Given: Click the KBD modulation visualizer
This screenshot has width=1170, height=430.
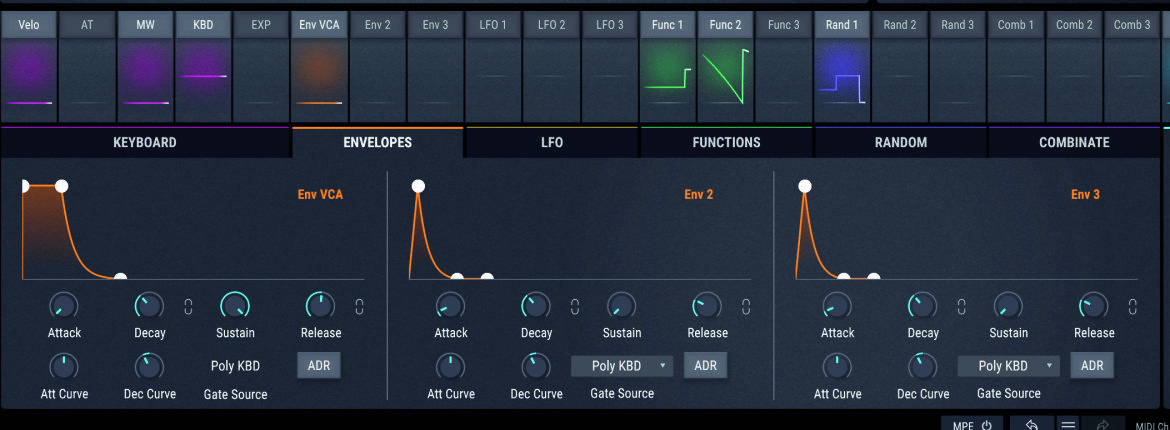Looking at the screenshot, I should point(203,81).
